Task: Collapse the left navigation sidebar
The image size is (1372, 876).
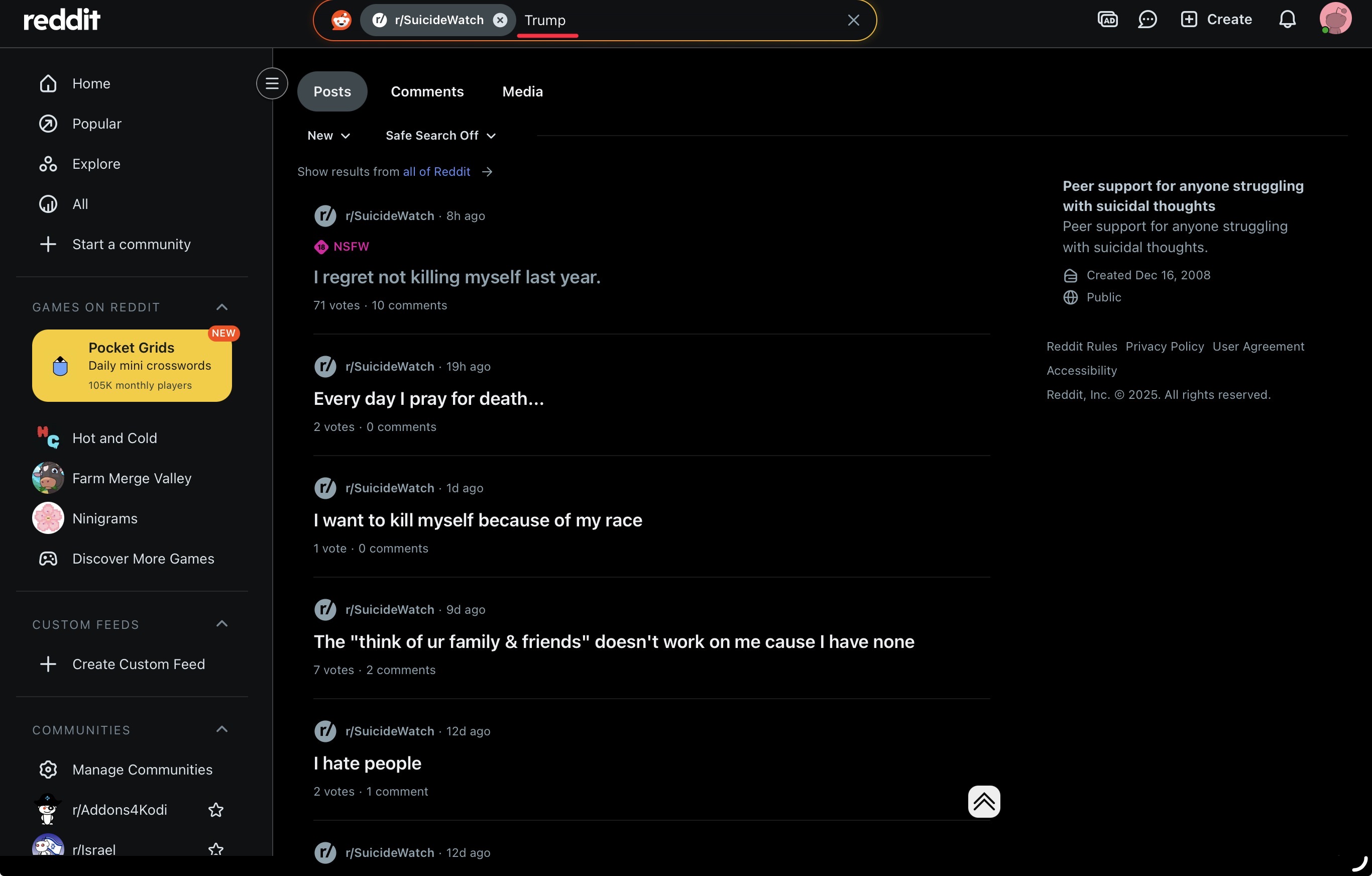Action: click(x=272, y=83)
